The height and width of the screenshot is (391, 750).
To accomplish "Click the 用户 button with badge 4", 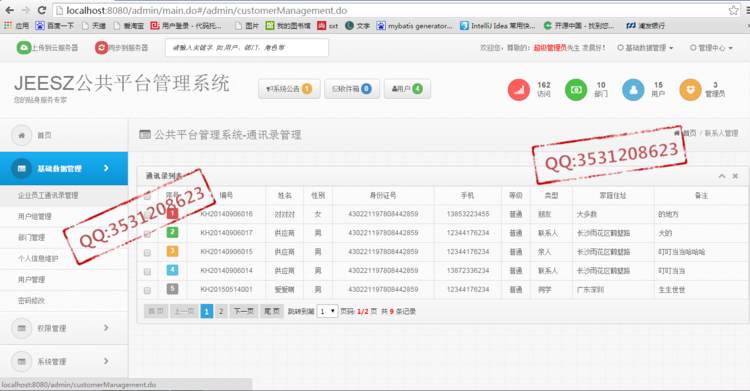I will click(407, 89).
